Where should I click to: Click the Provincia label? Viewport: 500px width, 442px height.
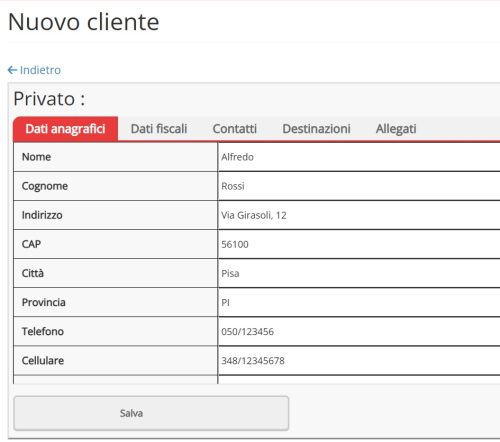44,302
